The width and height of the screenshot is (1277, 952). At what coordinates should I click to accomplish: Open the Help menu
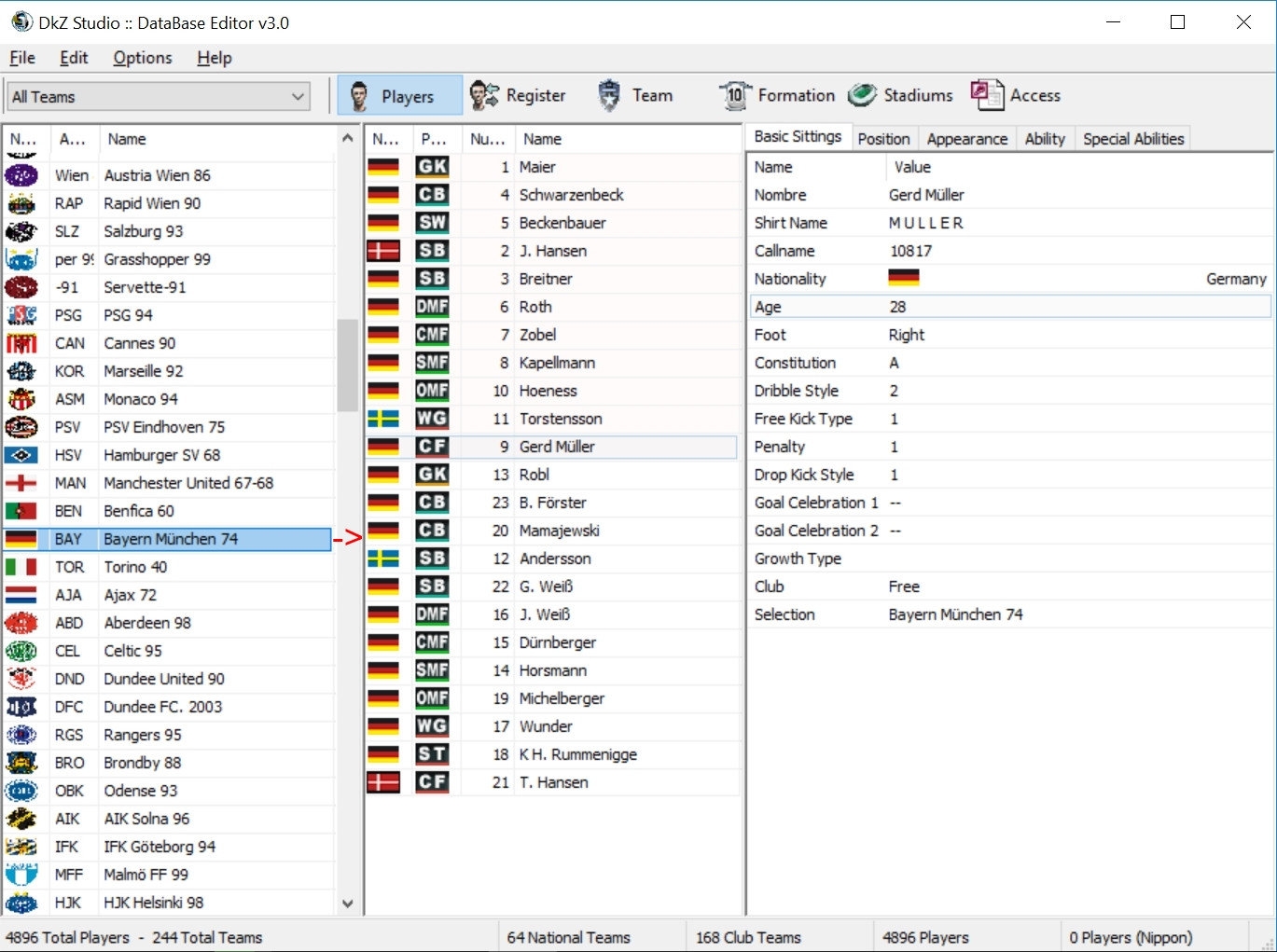coord(215,58)
